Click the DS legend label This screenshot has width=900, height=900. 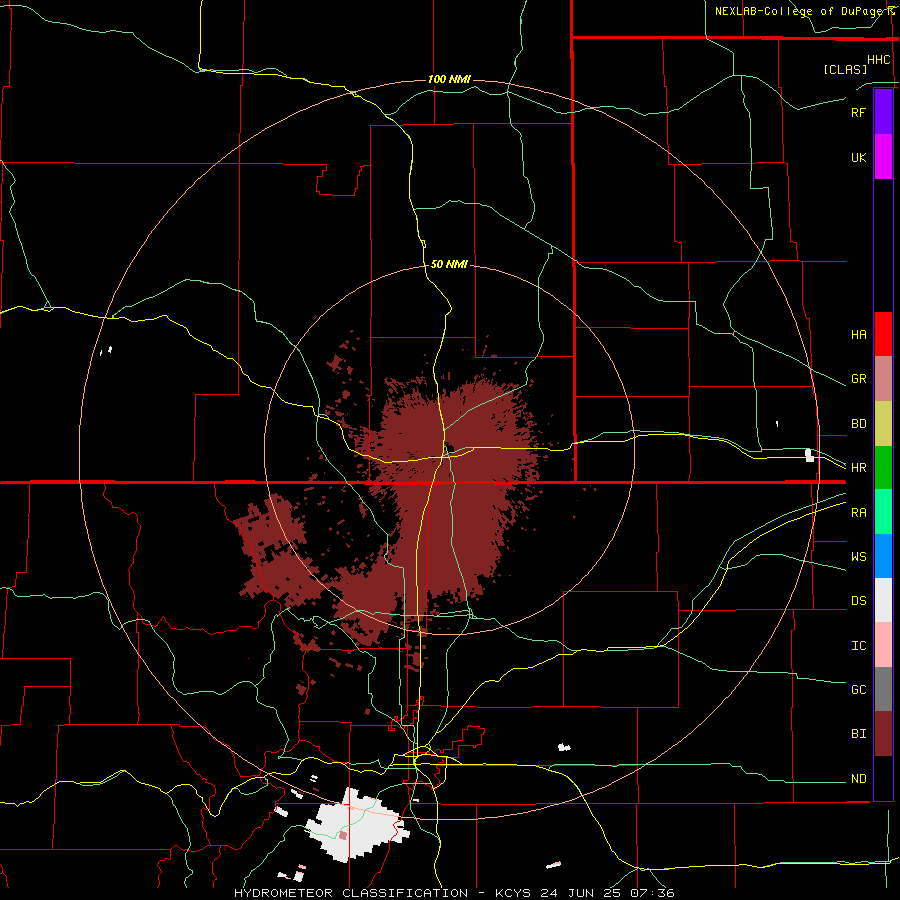(858, 601)
